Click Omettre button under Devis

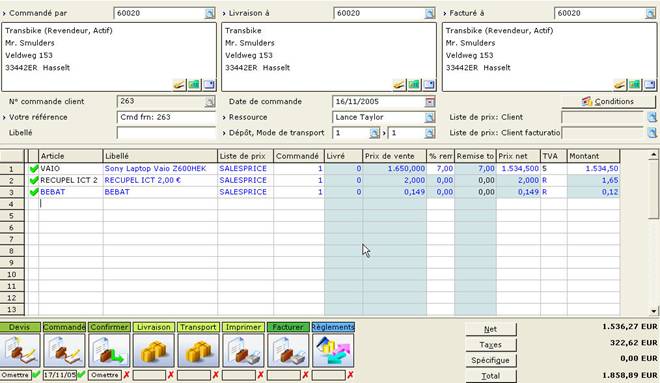coord(16,375)
